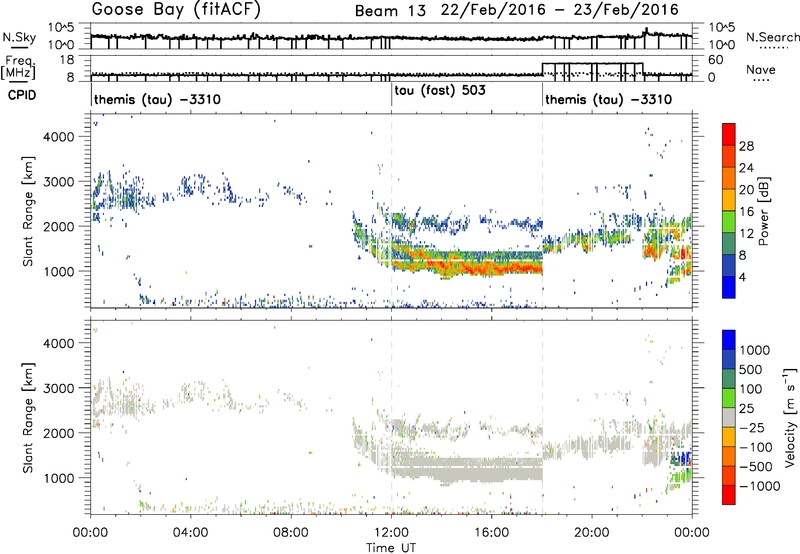Click the '-100' velocity color bar value
This screenshot has width=800, height=554.
[756, 447]
